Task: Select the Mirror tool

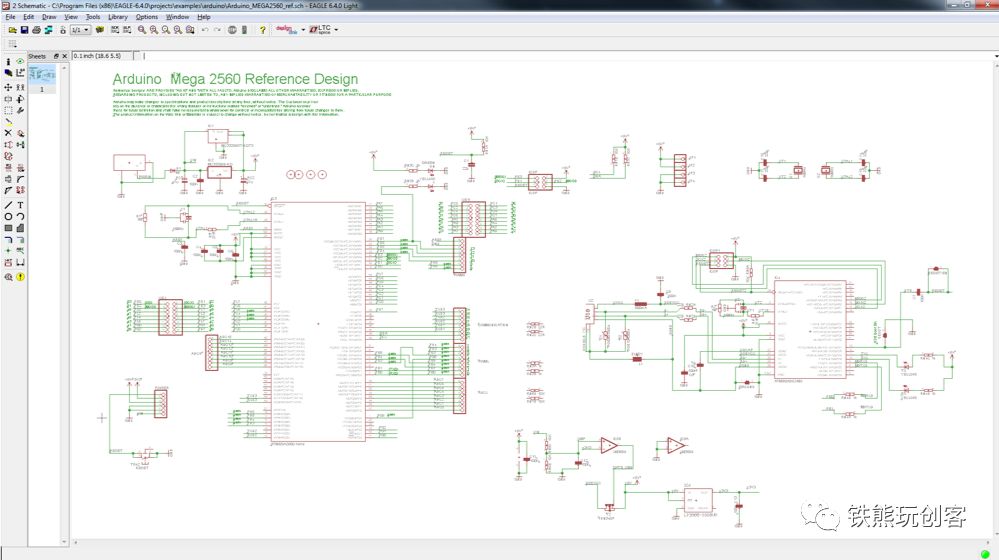Action: 8,99
